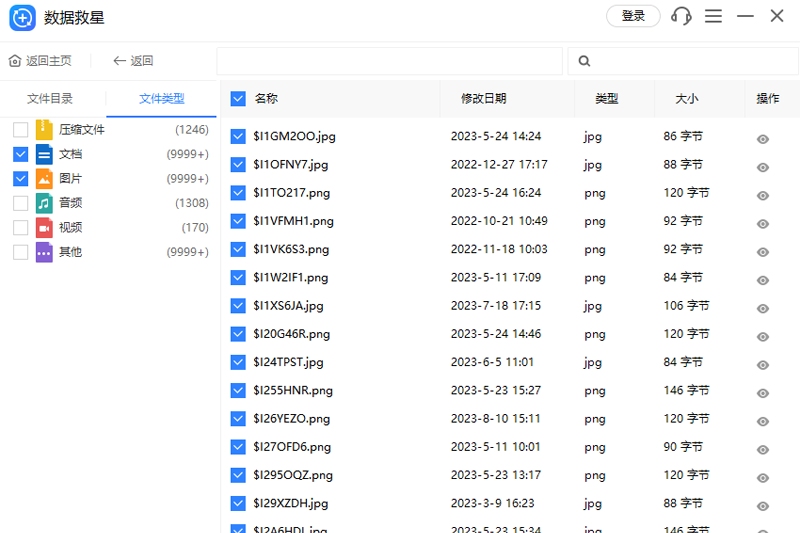Click the 音频 audio type icon
The width and height of the screenshot is (800, 533).
point(44,203)
